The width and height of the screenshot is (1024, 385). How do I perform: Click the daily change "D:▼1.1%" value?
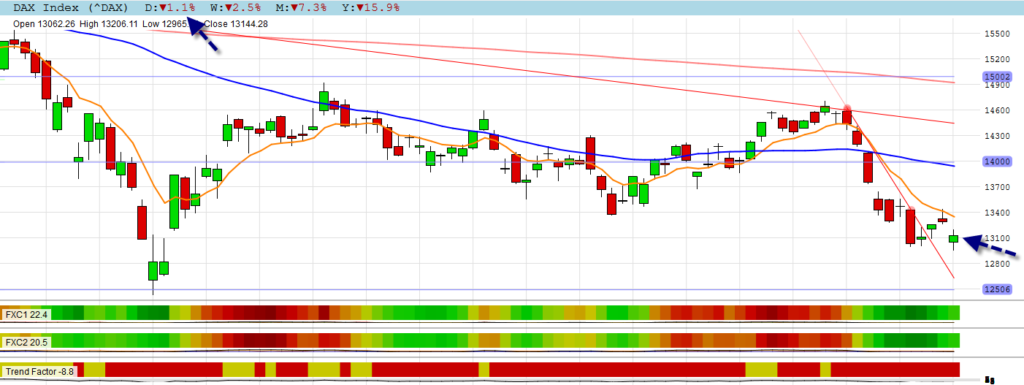coord(169,8)
